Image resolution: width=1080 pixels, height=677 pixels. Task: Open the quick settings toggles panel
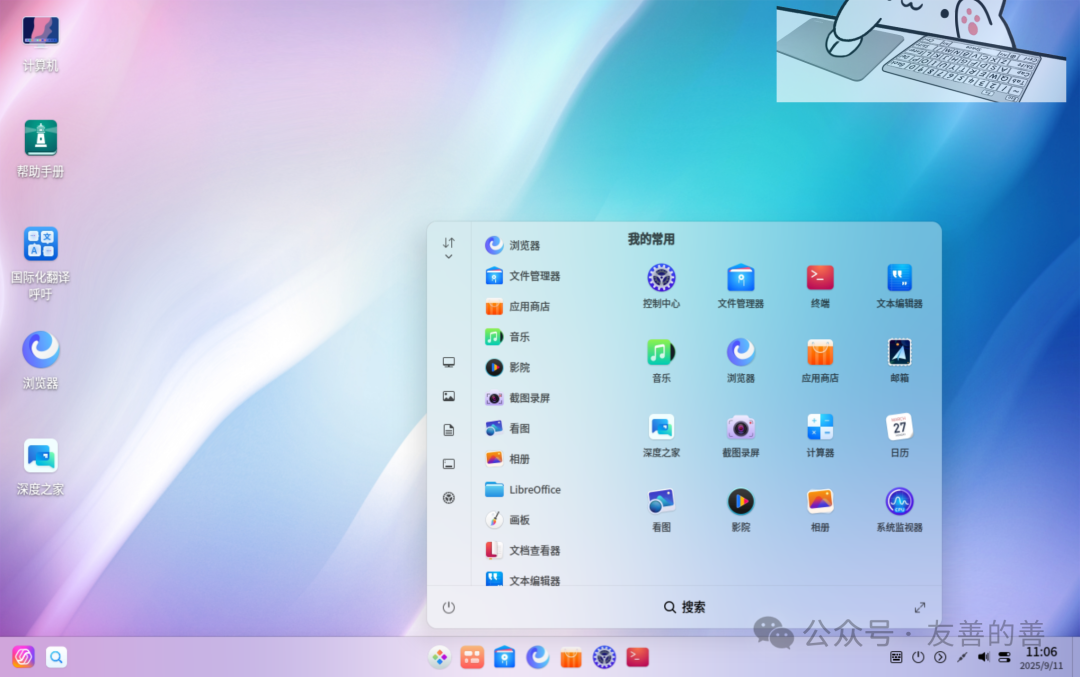(1004, 657)
